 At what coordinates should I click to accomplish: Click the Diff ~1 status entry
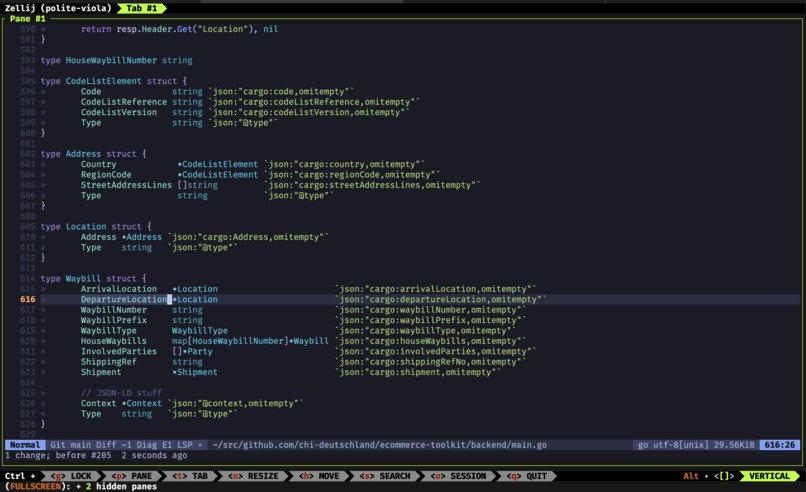(x=114, y=445)
